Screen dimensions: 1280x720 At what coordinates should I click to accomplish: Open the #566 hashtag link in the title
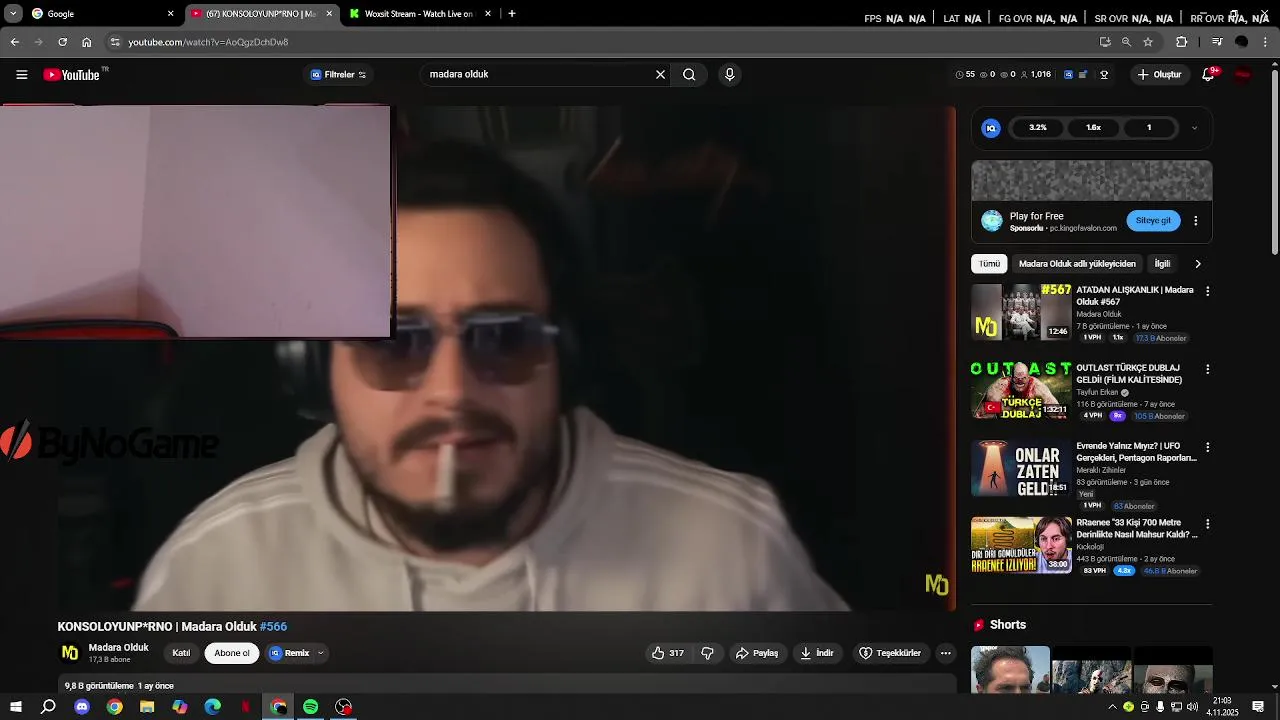click(273, 627)
